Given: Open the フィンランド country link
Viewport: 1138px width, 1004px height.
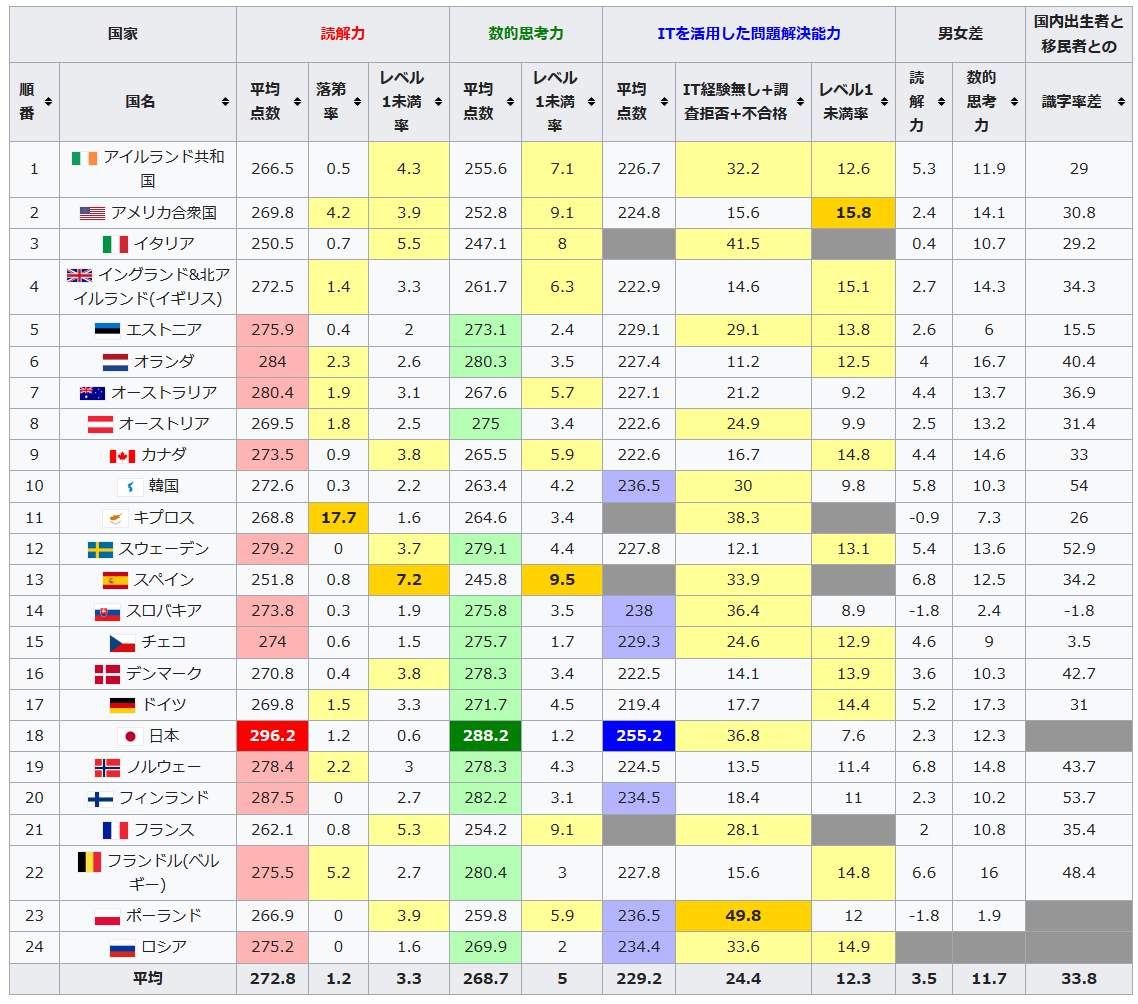Looking at the screenshot, I should (163, 798).
